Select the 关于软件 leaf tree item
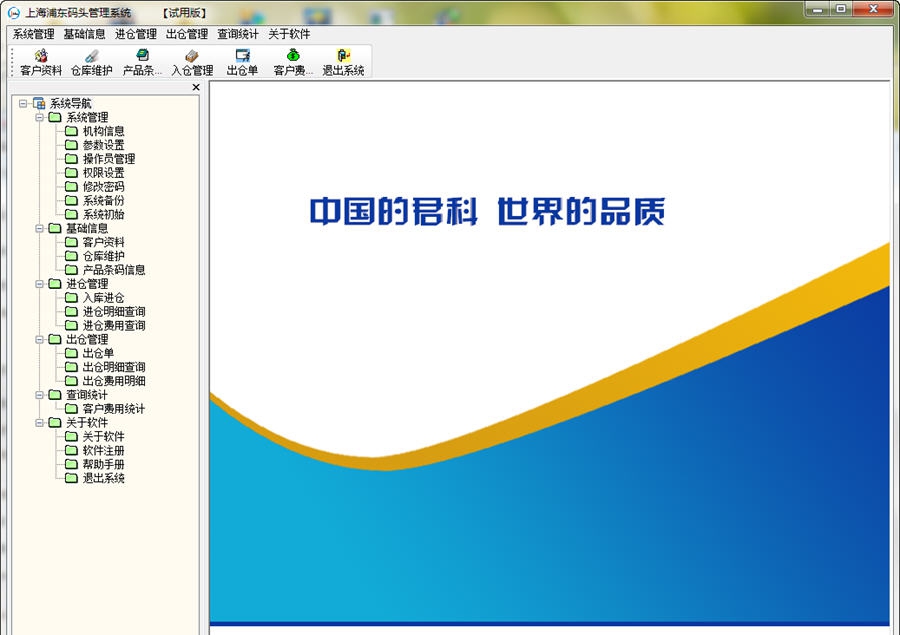 103,436
